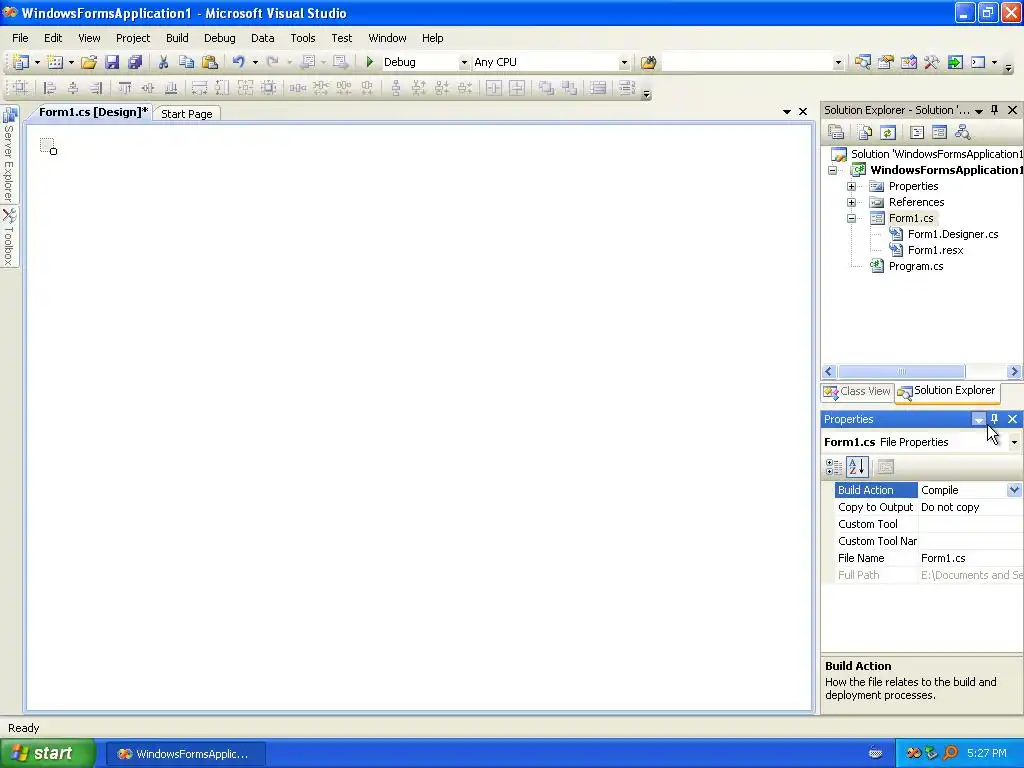1024x768 pixels.
Task: Open the Build Action Compile dropdown
Action: pyautogui.click(x=1014, y=490)
